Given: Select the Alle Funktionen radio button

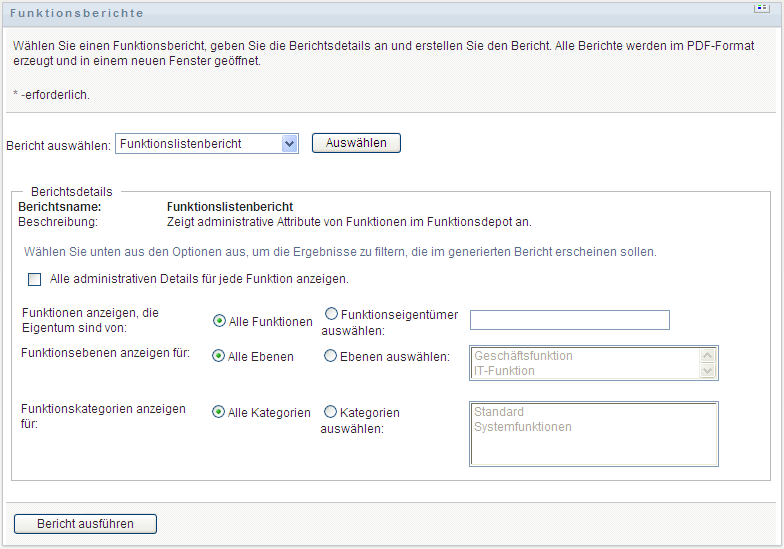Looking at the screenshot, I should 219,321.
